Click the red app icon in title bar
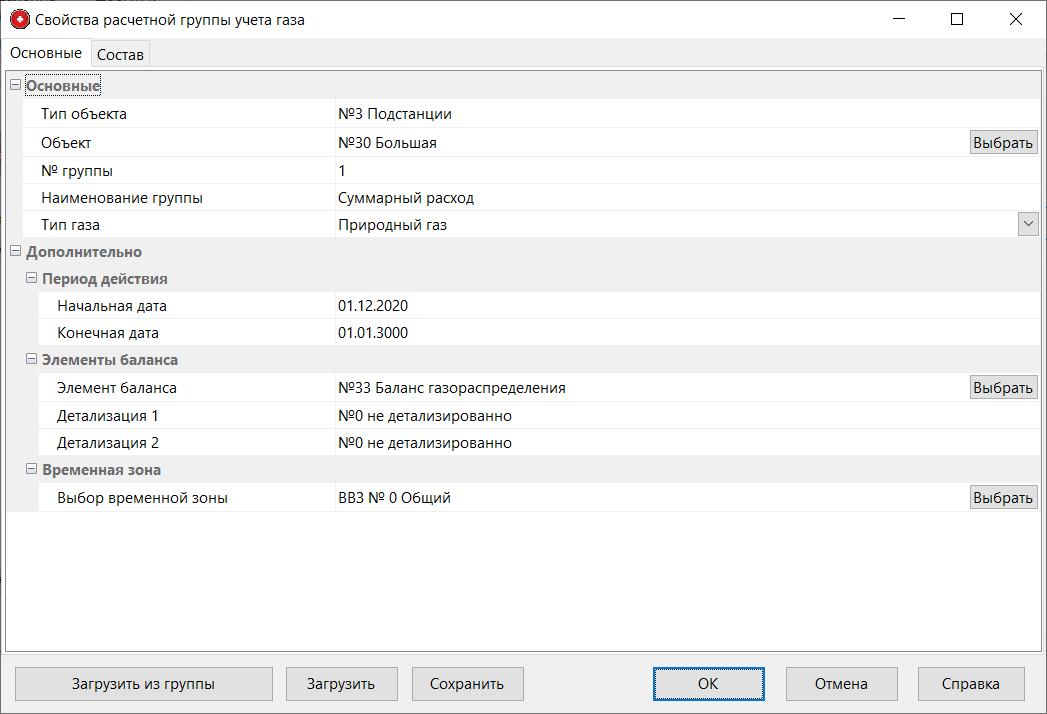The width and height of the screenshot is (1047, 714). pyautogui.click(x=19, y=19)
